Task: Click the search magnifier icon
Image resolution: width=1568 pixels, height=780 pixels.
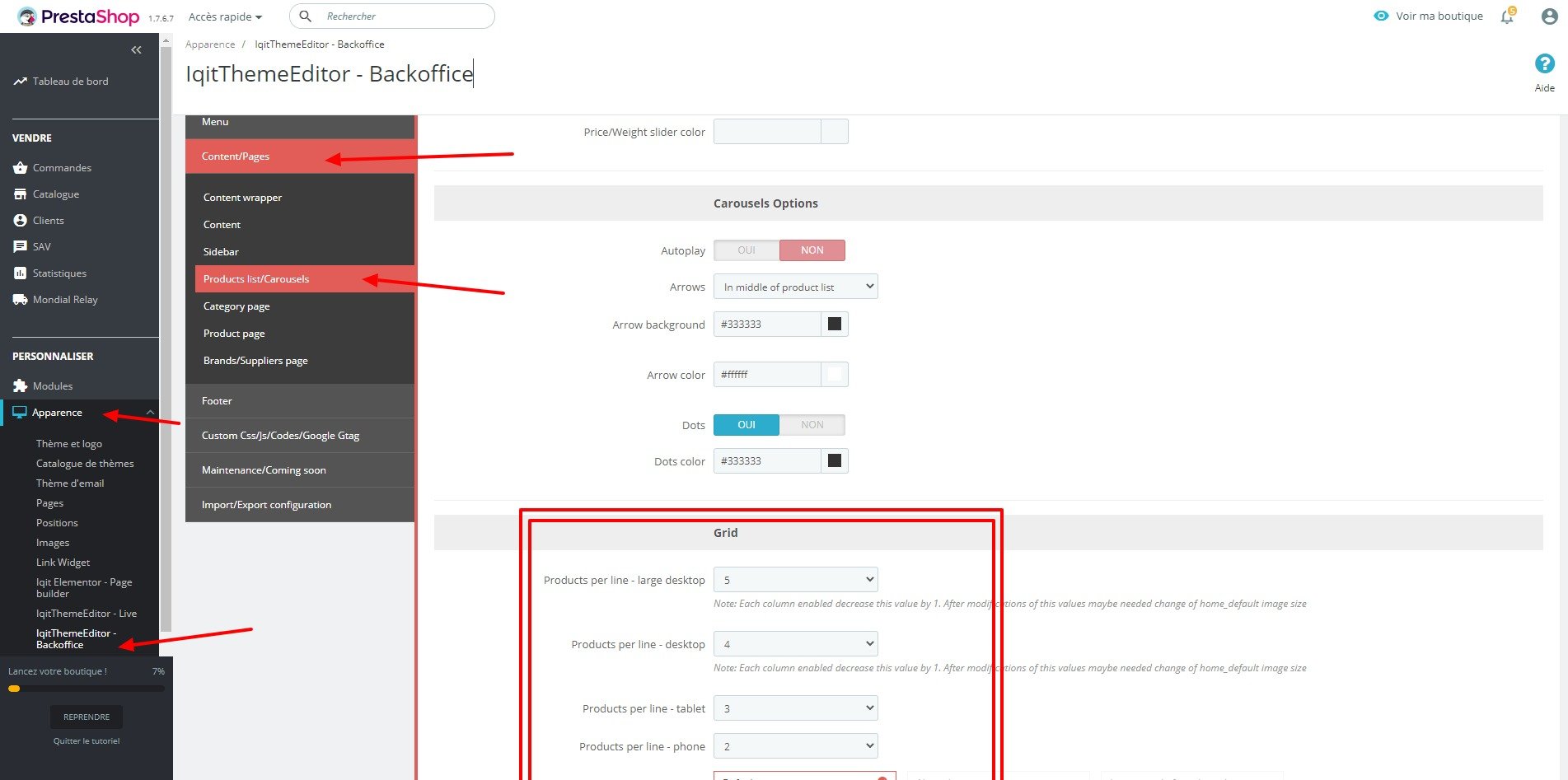Action: 305,16
